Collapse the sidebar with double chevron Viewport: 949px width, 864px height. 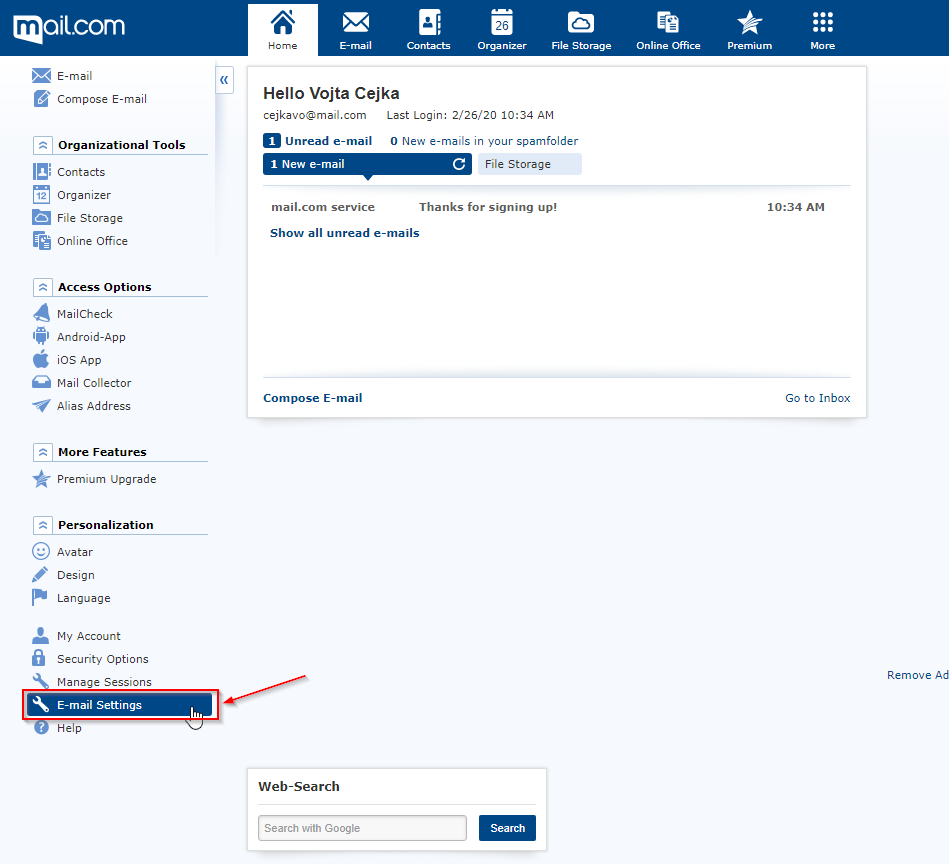tap(224, 80)
